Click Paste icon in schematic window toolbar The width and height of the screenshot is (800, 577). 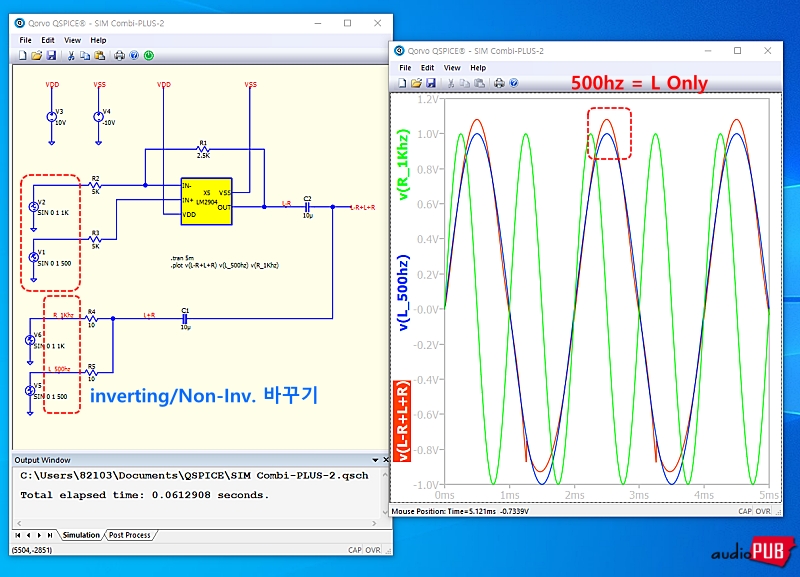(x=99, y=55)
